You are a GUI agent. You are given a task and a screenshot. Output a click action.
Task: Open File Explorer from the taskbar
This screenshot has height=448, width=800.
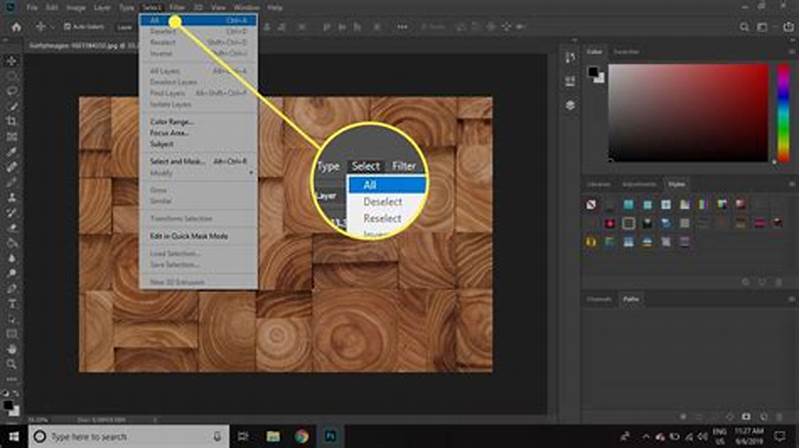tap(273, 437)
